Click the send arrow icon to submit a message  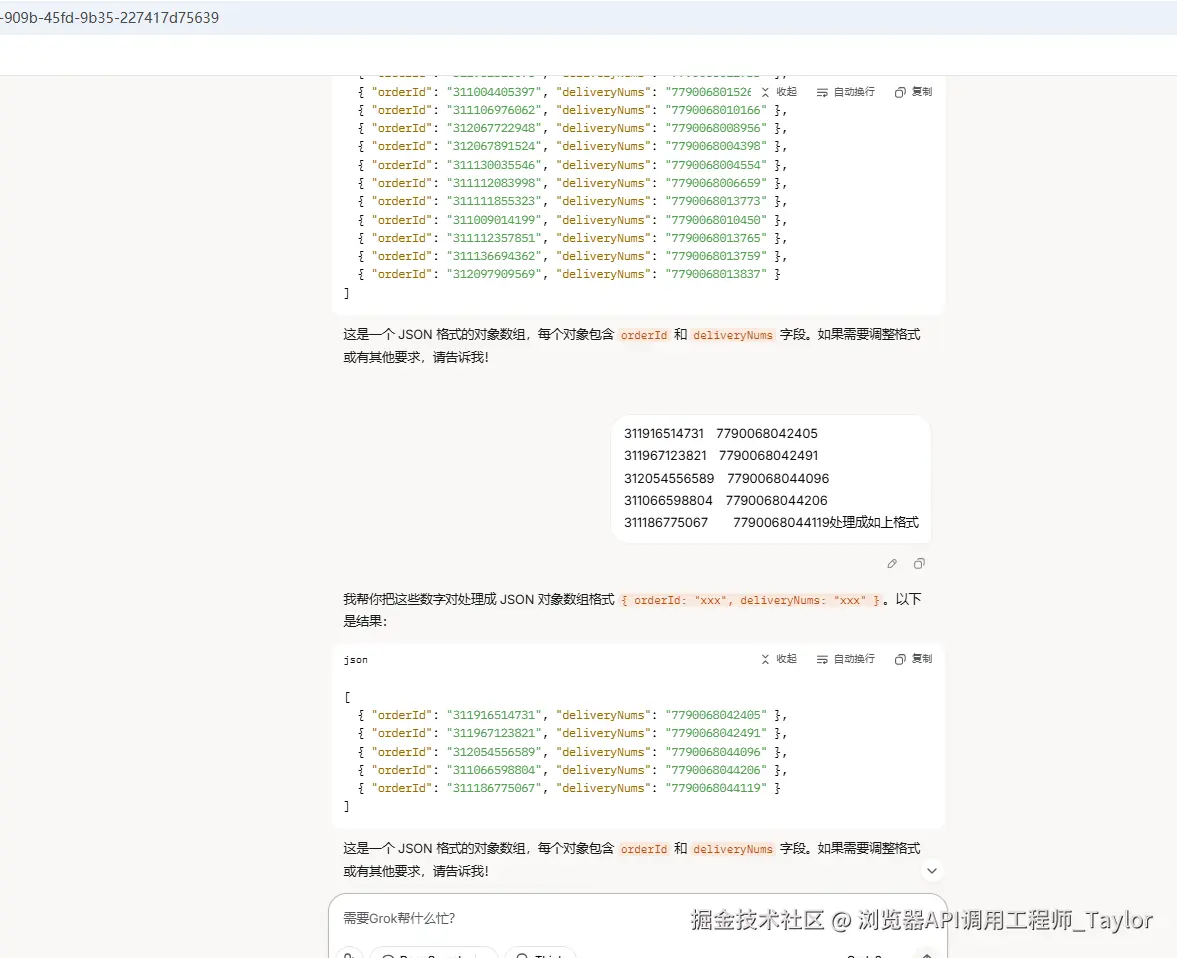926,953
